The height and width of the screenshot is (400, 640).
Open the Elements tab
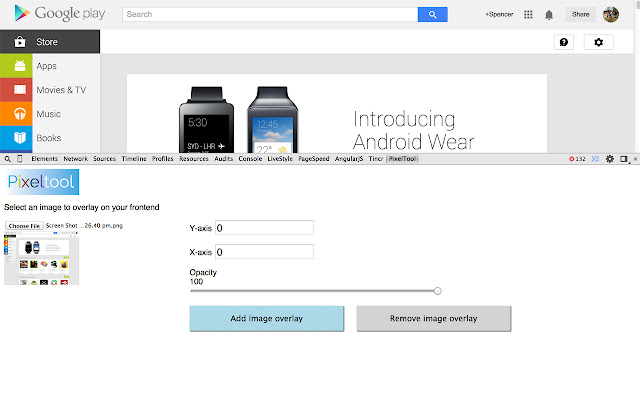[44, 159]
